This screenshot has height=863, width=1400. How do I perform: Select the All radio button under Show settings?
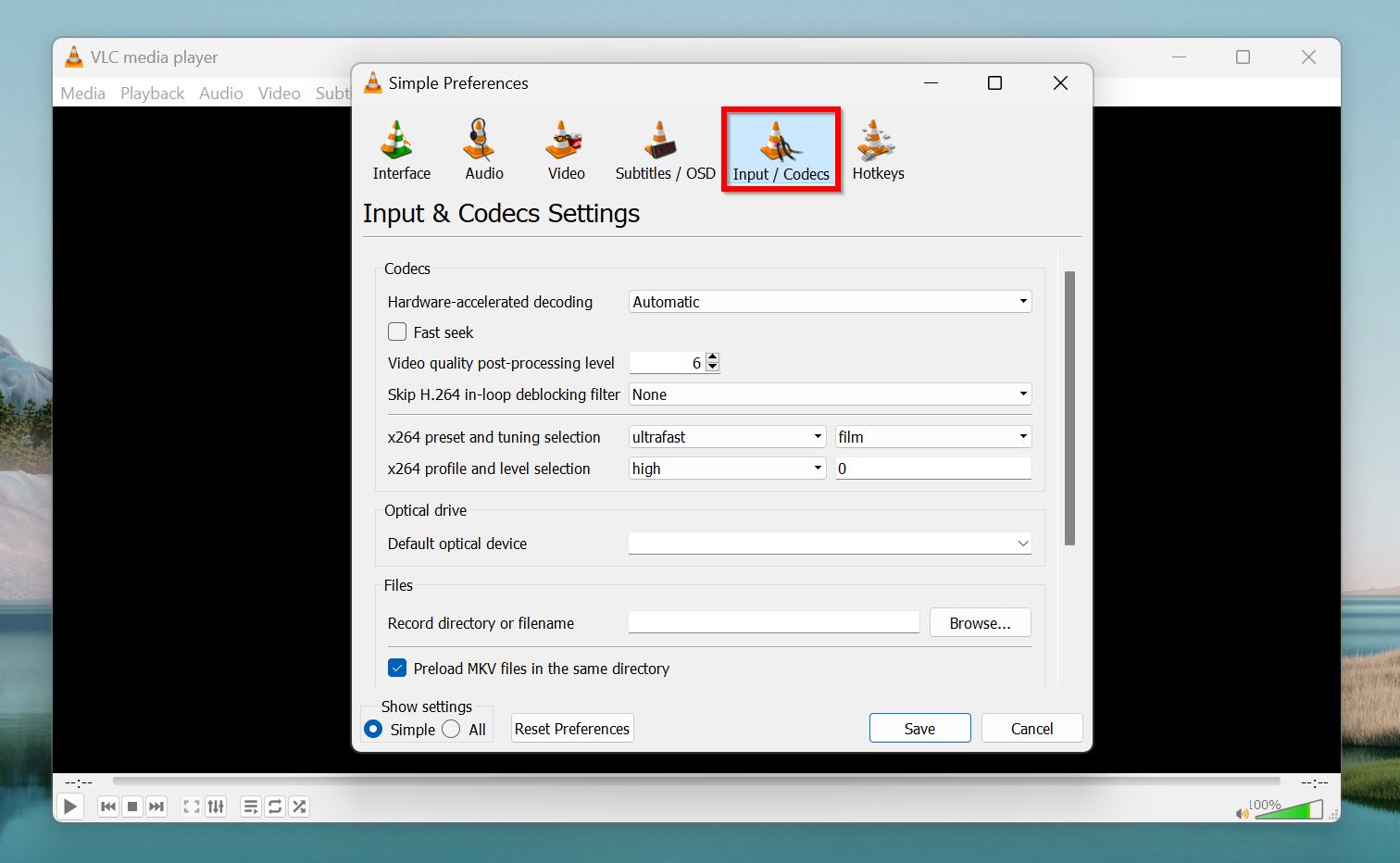pyautogui.click(x=453, y=729)
